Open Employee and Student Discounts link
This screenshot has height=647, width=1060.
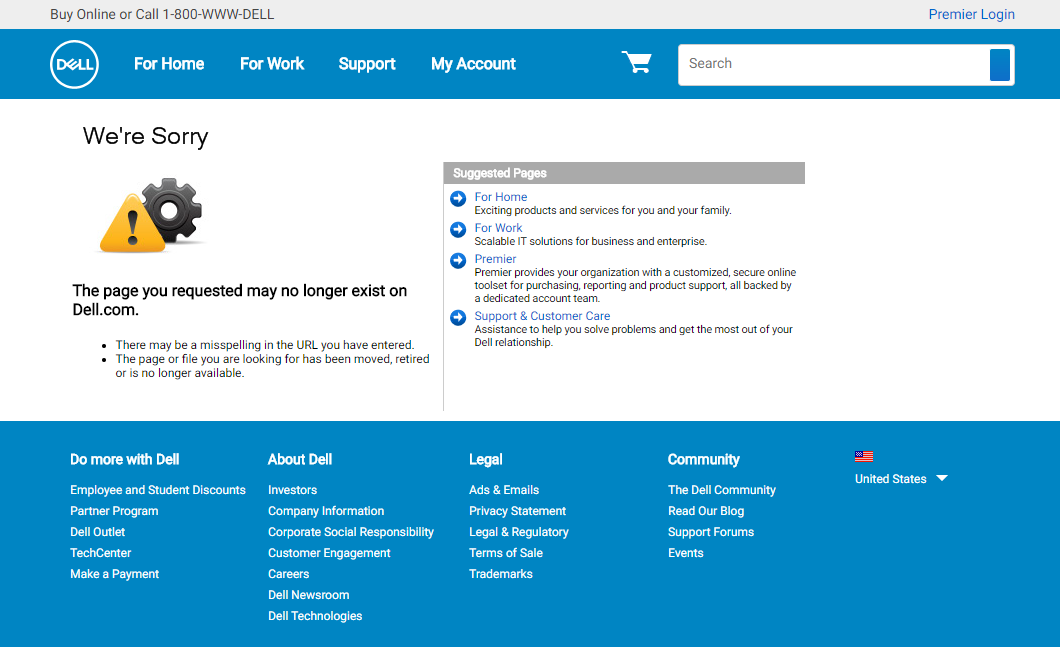[x=158, y=490]
